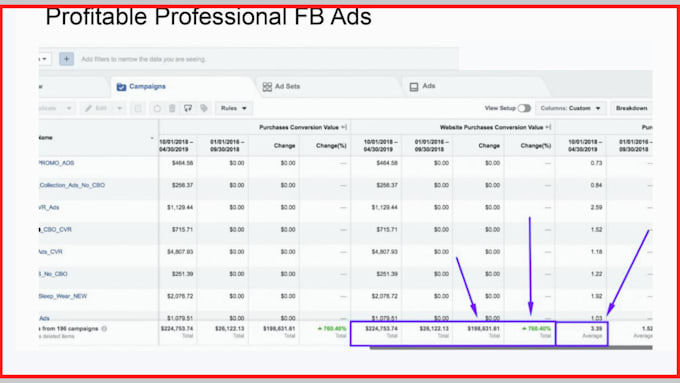
Task: Click the 2.59 value in VR_Ads row
Action: pyautogui.click(x=596, y=207)
